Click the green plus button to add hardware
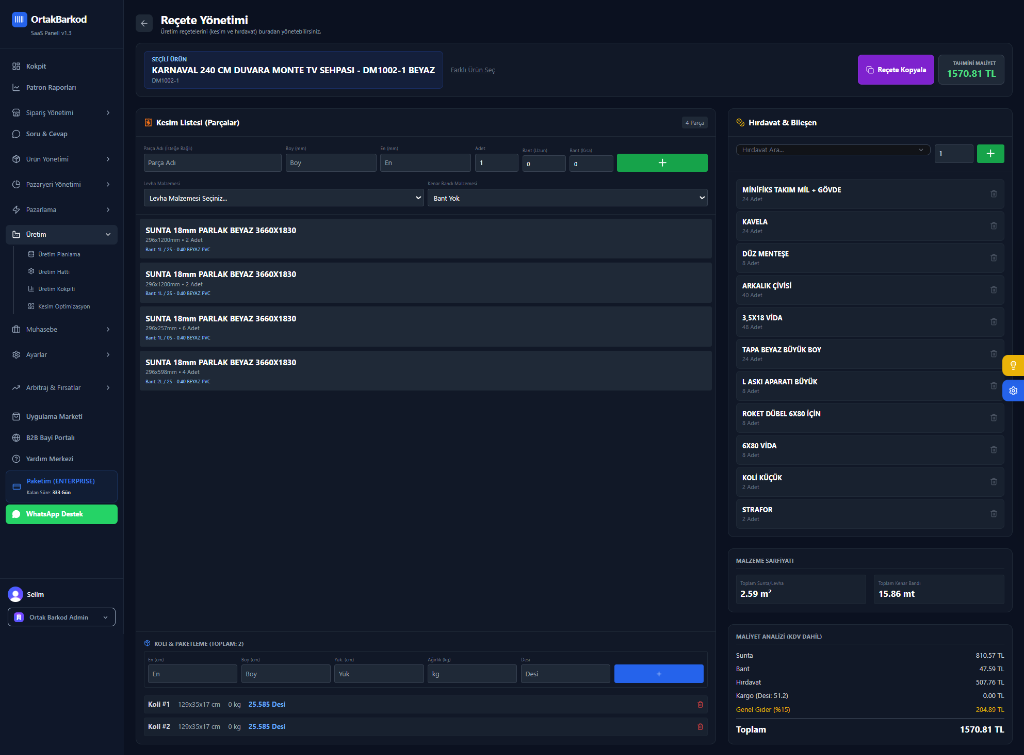 pos(989,153)
